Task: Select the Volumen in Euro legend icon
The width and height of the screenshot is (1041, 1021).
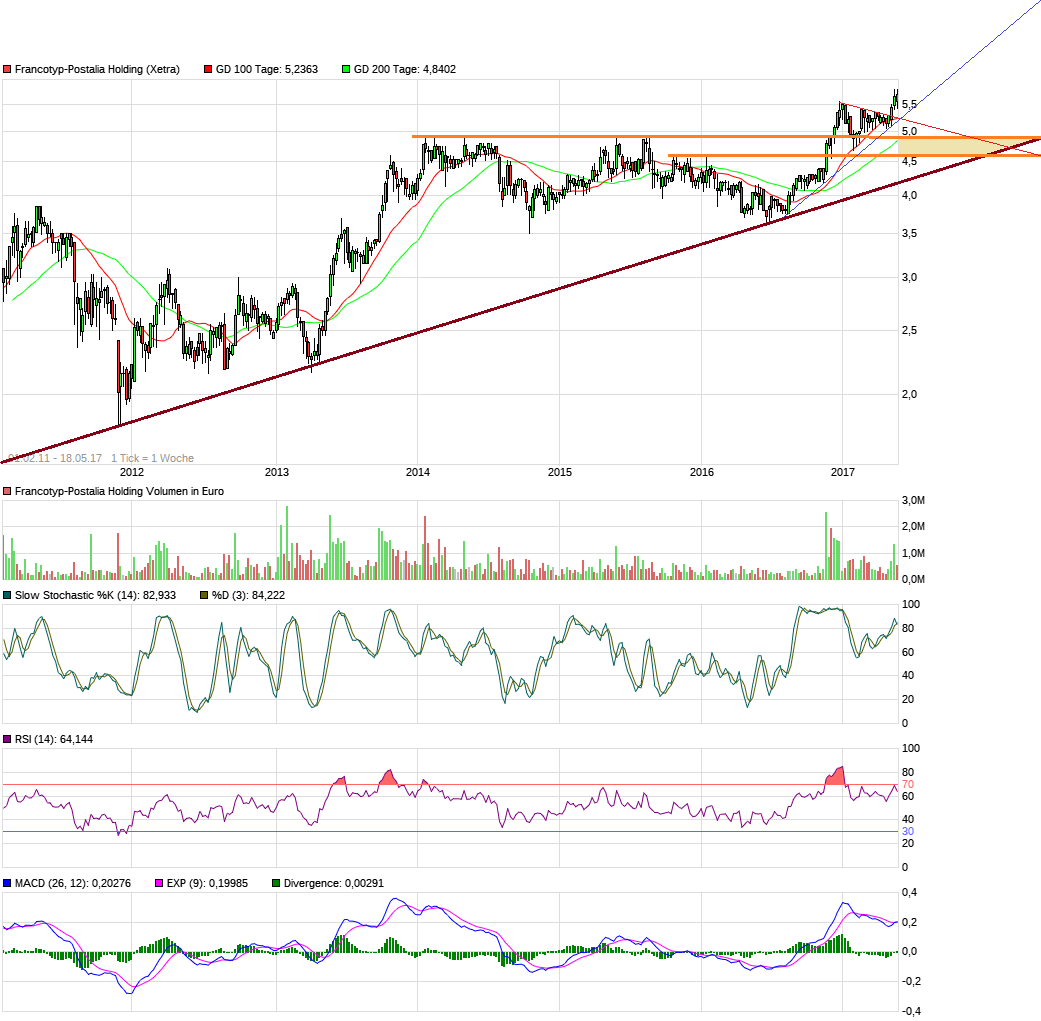Action: (8, 491)
